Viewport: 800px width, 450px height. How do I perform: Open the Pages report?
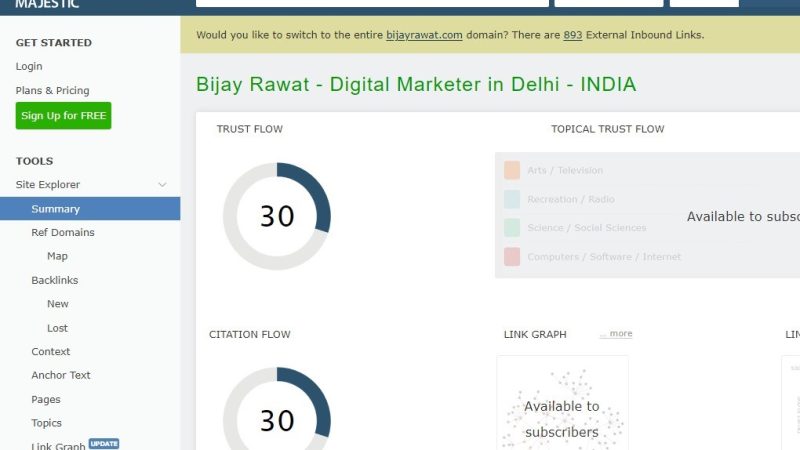point(46,399)
